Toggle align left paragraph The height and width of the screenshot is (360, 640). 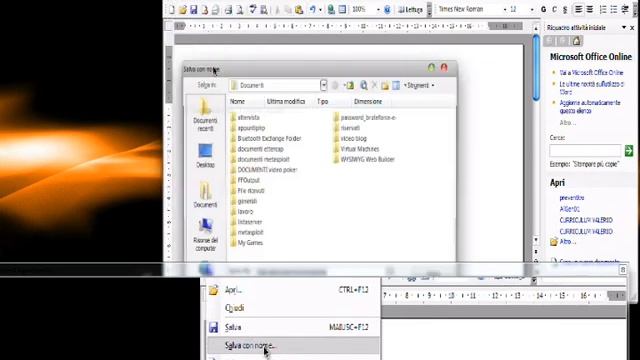[578, 9]
